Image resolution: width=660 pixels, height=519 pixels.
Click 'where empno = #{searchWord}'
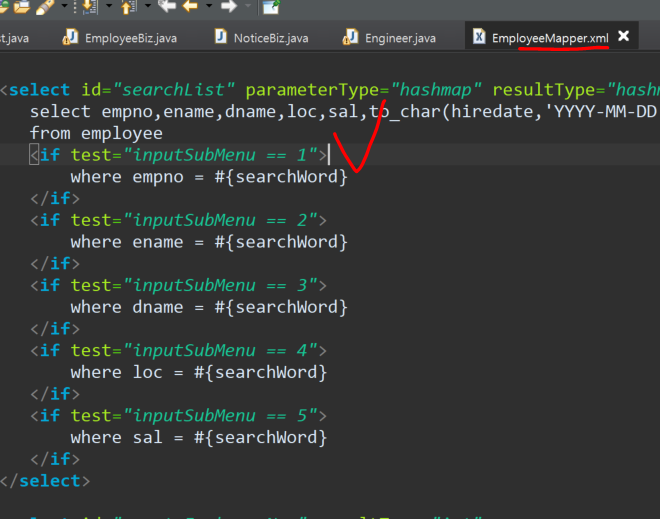point(209,177)
